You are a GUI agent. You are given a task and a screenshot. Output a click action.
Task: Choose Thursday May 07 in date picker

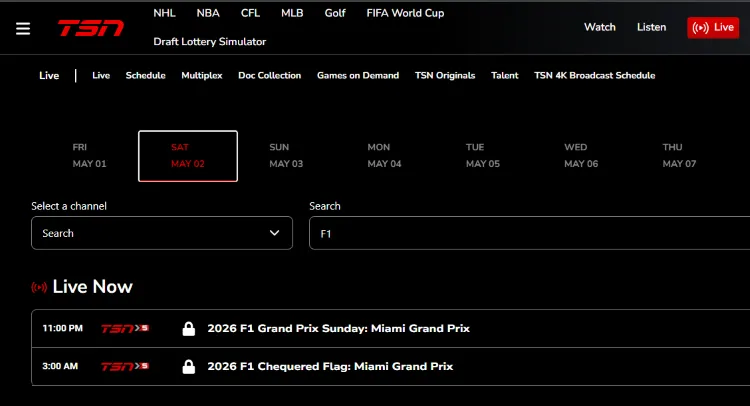[679, 156]
